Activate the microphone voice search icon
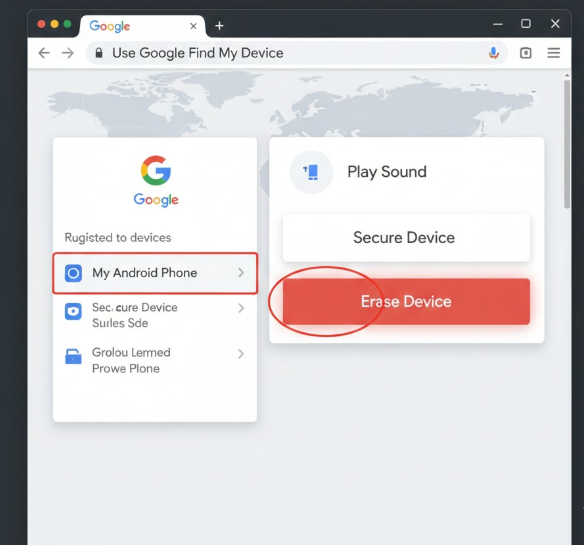This screenshot has width=584, height=546. click(494, 53)
